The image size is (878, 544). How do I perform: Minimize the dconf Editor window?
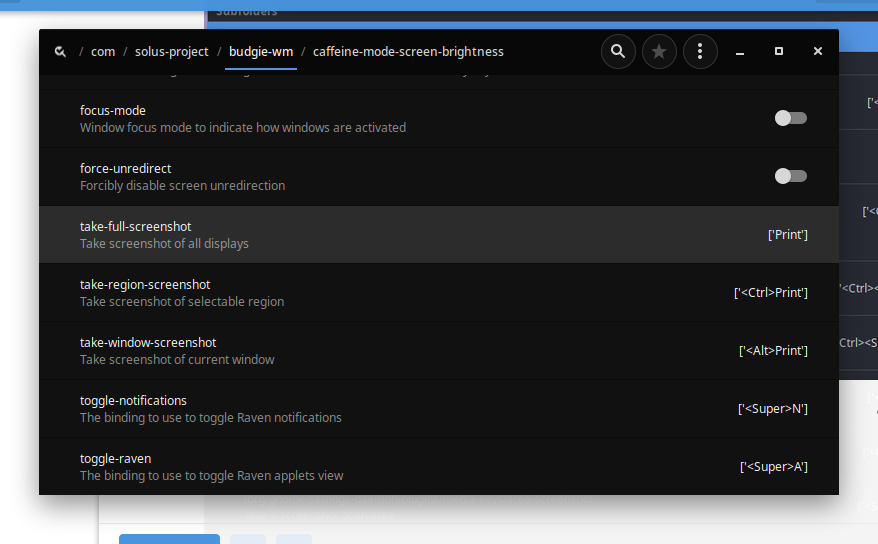coord(740,52)
